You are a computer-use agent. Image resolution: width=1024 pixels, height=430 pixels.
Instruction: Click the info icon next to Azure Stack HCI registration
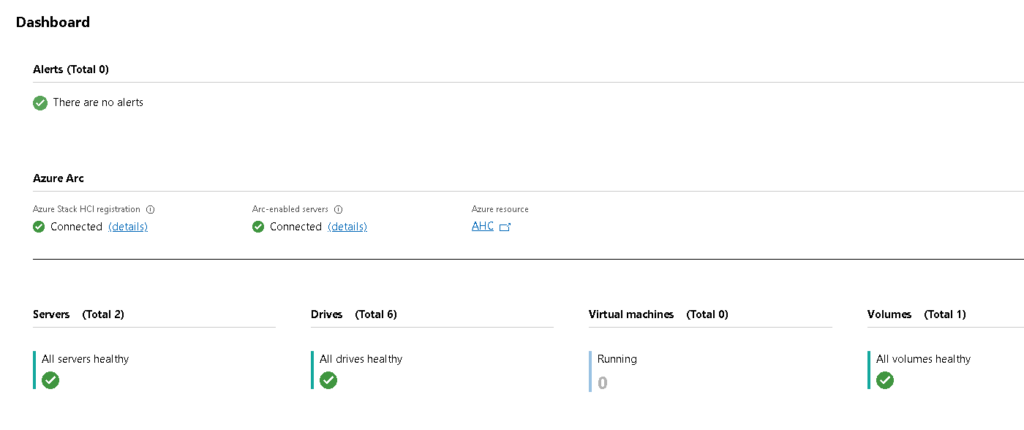pos(150,210)
